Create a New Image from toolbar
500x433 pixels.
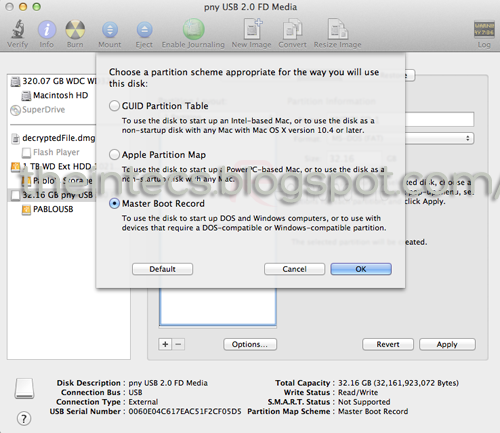point(252,29)
